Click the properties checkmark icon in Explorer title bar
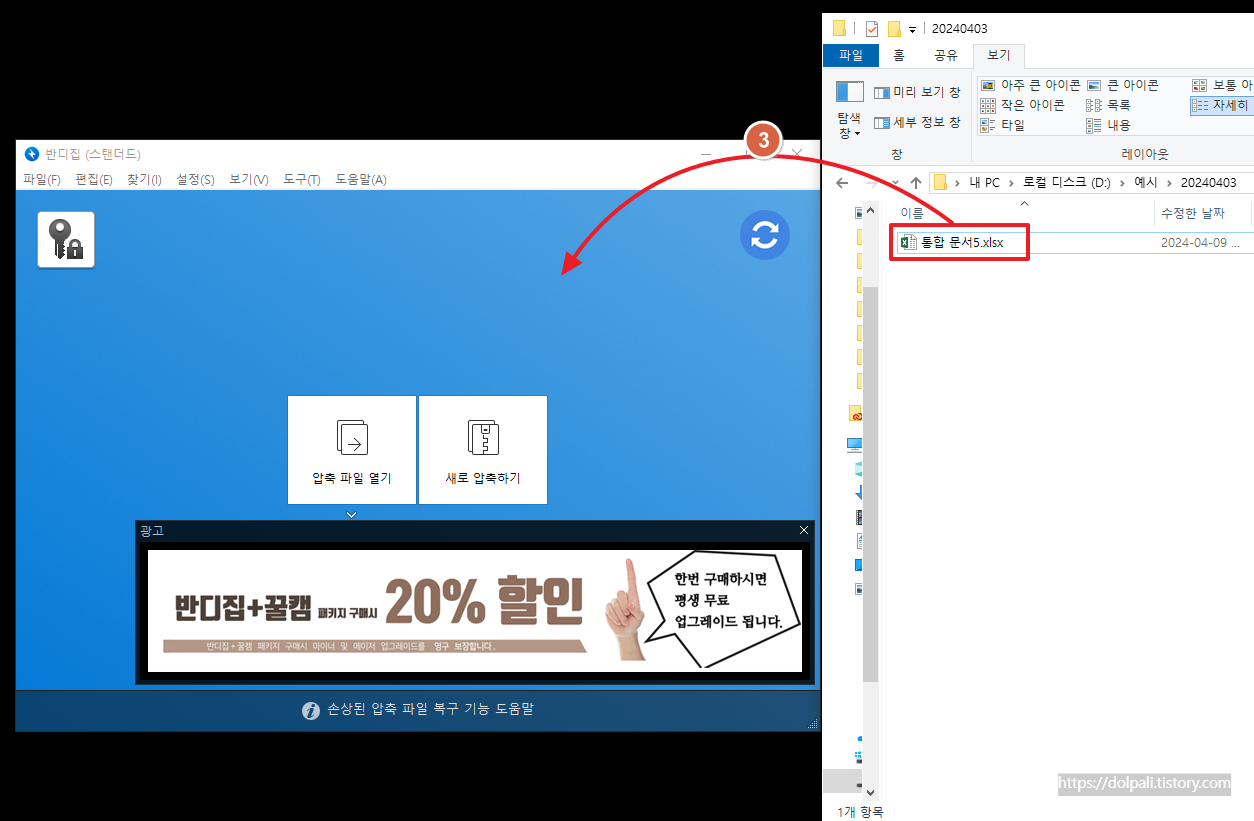Image resolution: width=1254 pixels, height=821 pixels. [872, 28]
